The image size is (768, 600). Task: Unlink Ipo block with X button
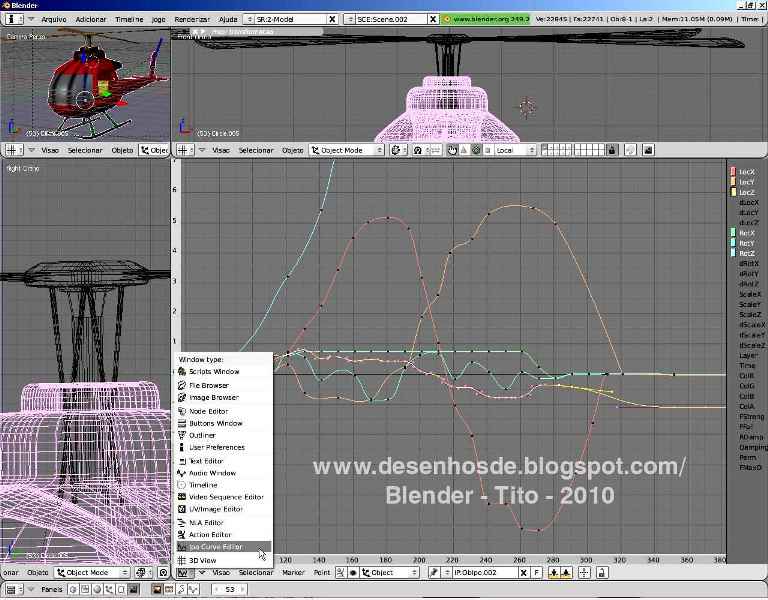pyautogui.click(x=524, y=573)
